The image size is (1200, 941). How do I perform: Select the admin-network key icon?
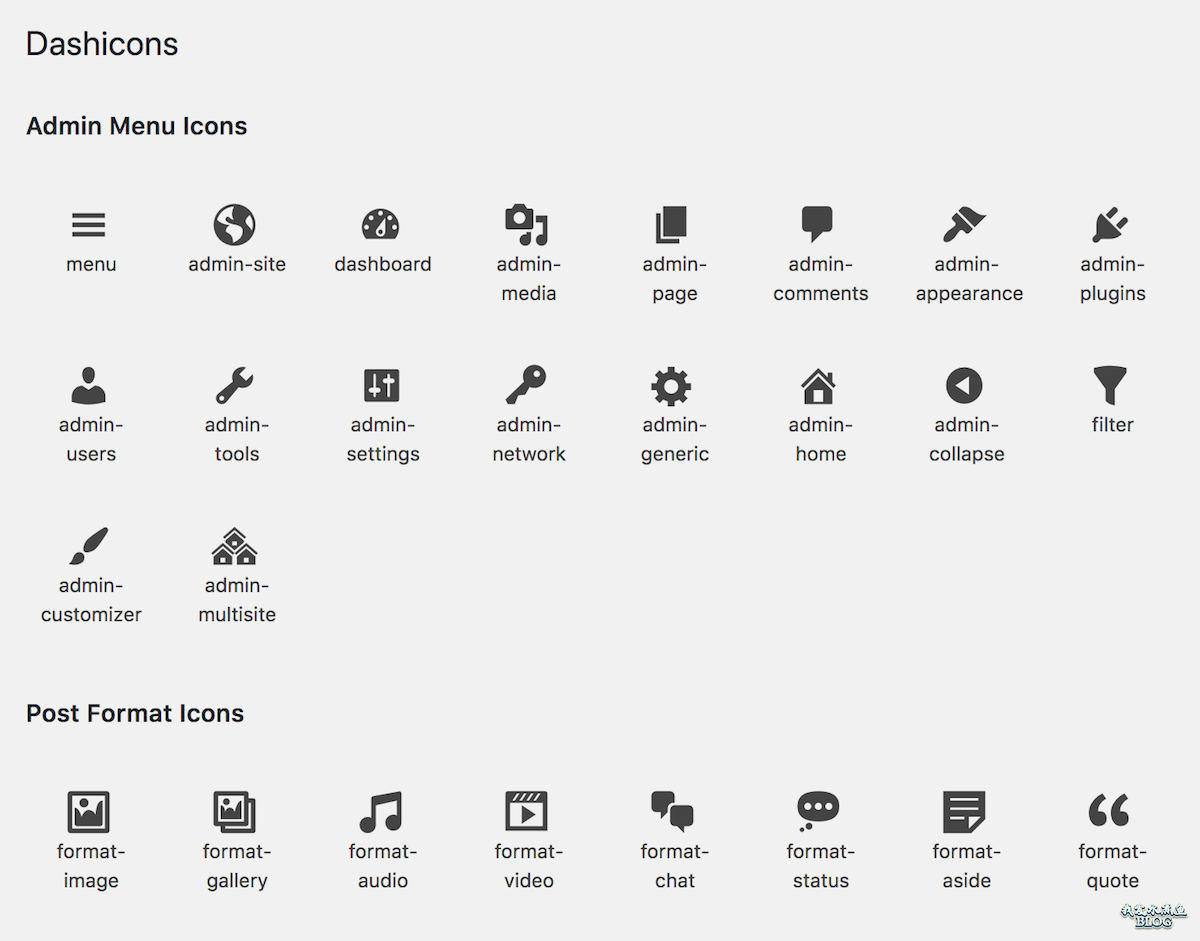(x=526, y=385)
